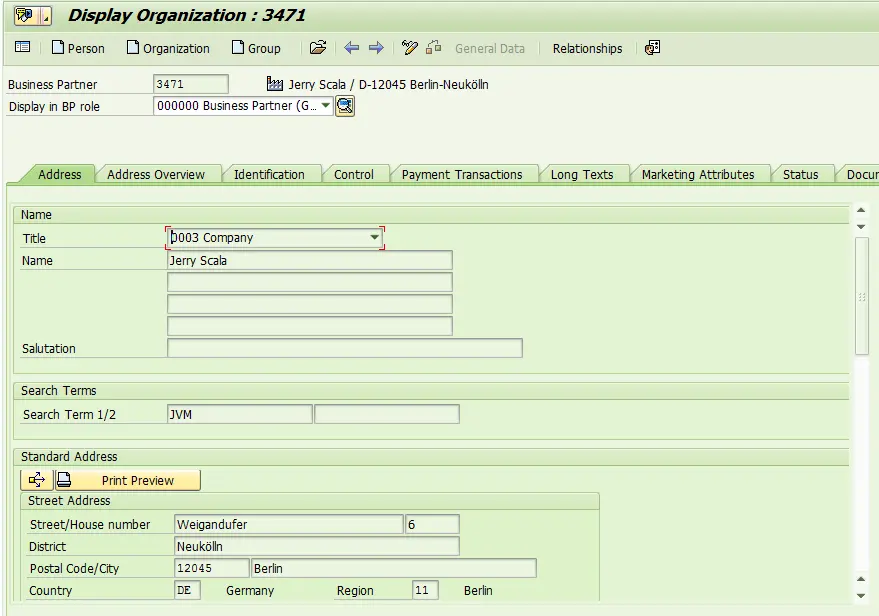The height and width of the screenshot is (616, 879).
Task: Click the vertical scrollbar thumb
Action: 862,296
